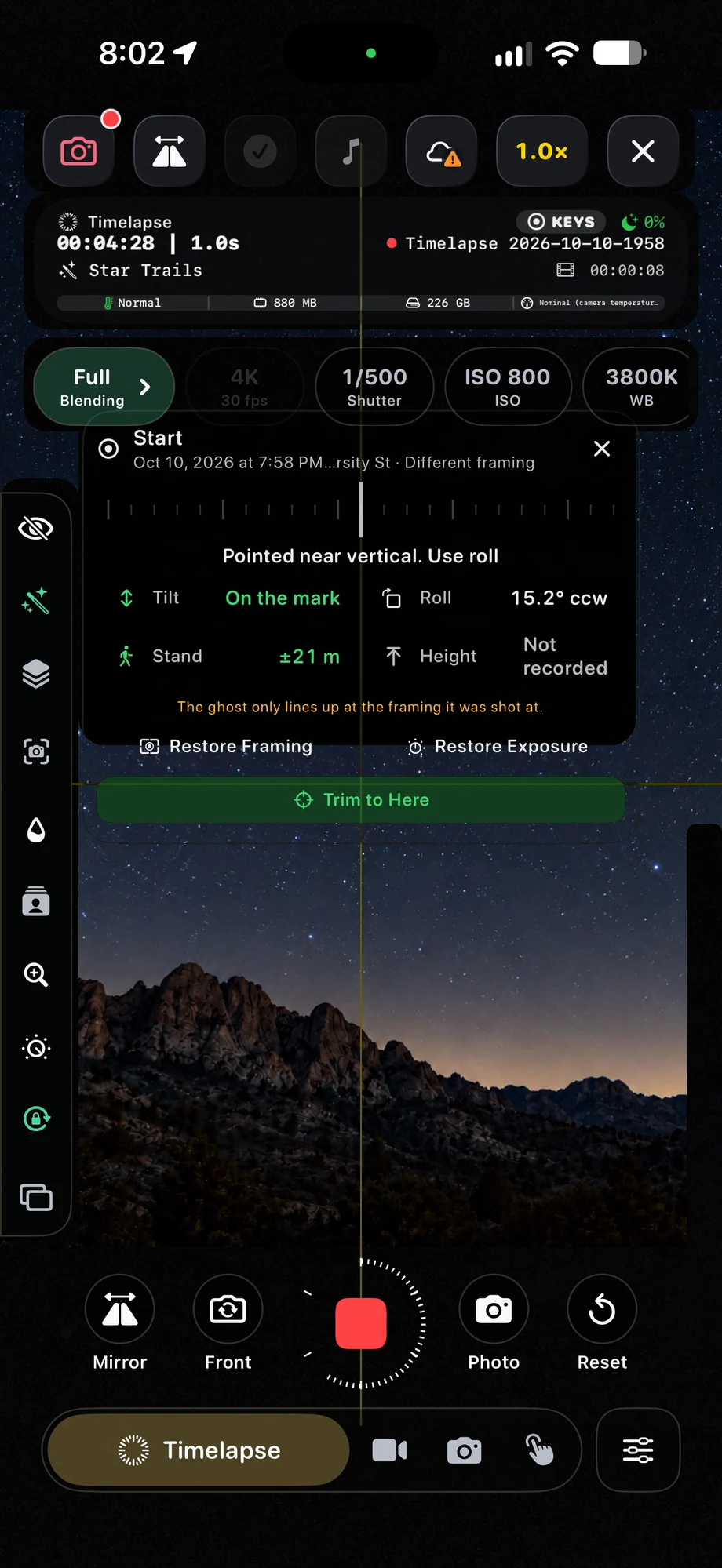
Task: Tap the Wi-Fi icon in status bar
Action: [562, 53]
